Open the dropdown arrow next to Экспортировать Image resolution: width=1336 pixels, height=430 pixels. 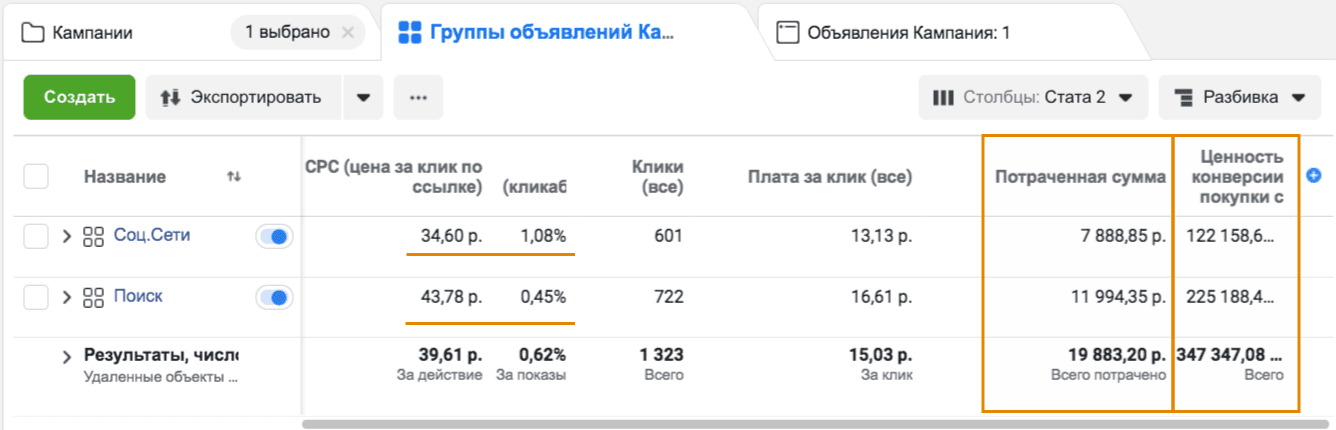[363, 98]
